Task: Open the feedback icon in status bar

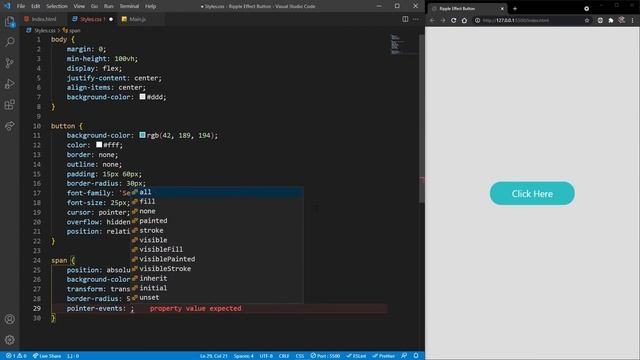Action: coord(404,356)
